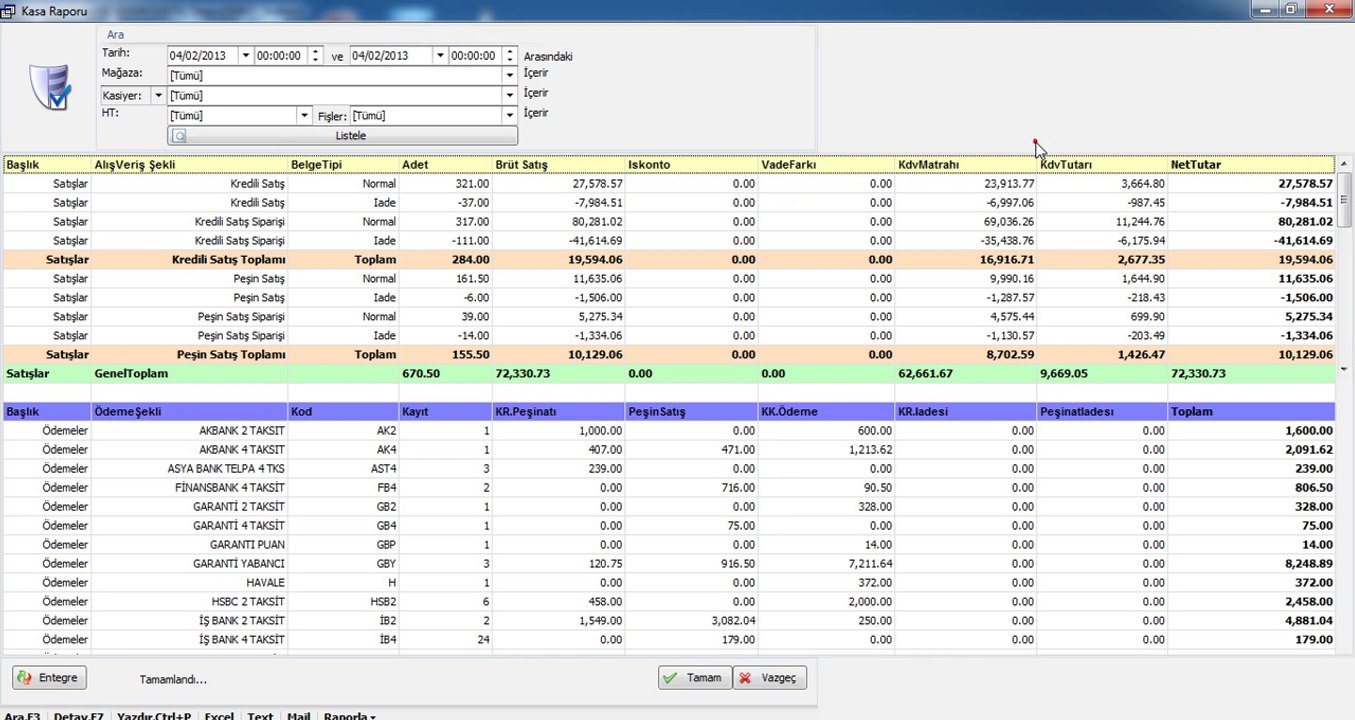Click the PeşinSatış column header

[x=691, y=411]
